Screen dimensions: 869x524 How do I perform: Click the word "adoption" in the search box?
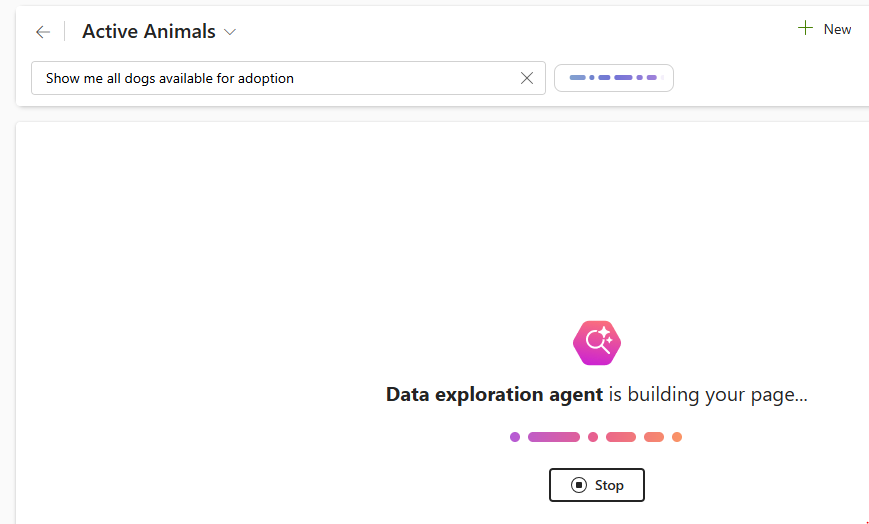[265, 78]
